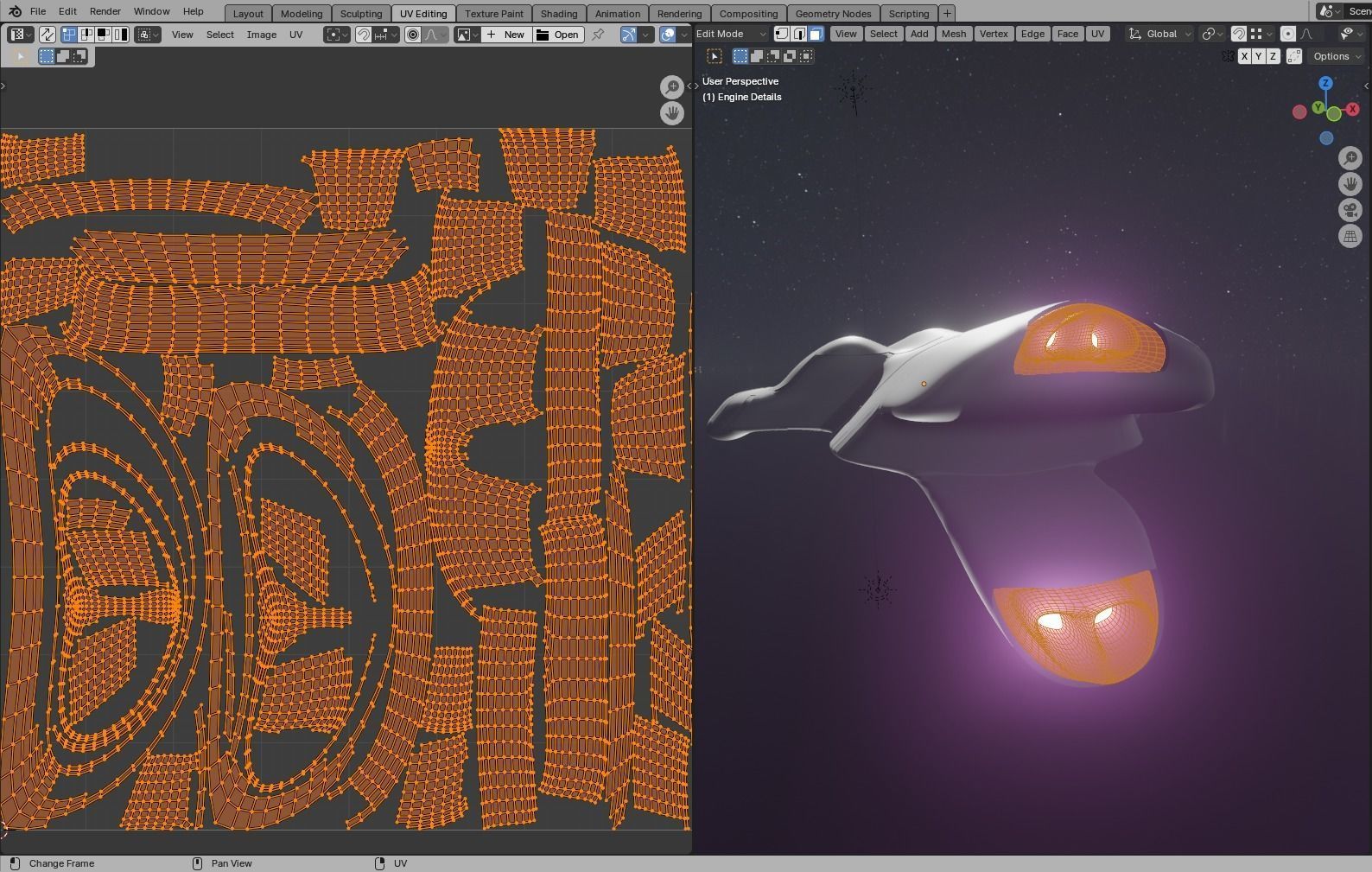Click UV editor pan hand gizmo

672,112
